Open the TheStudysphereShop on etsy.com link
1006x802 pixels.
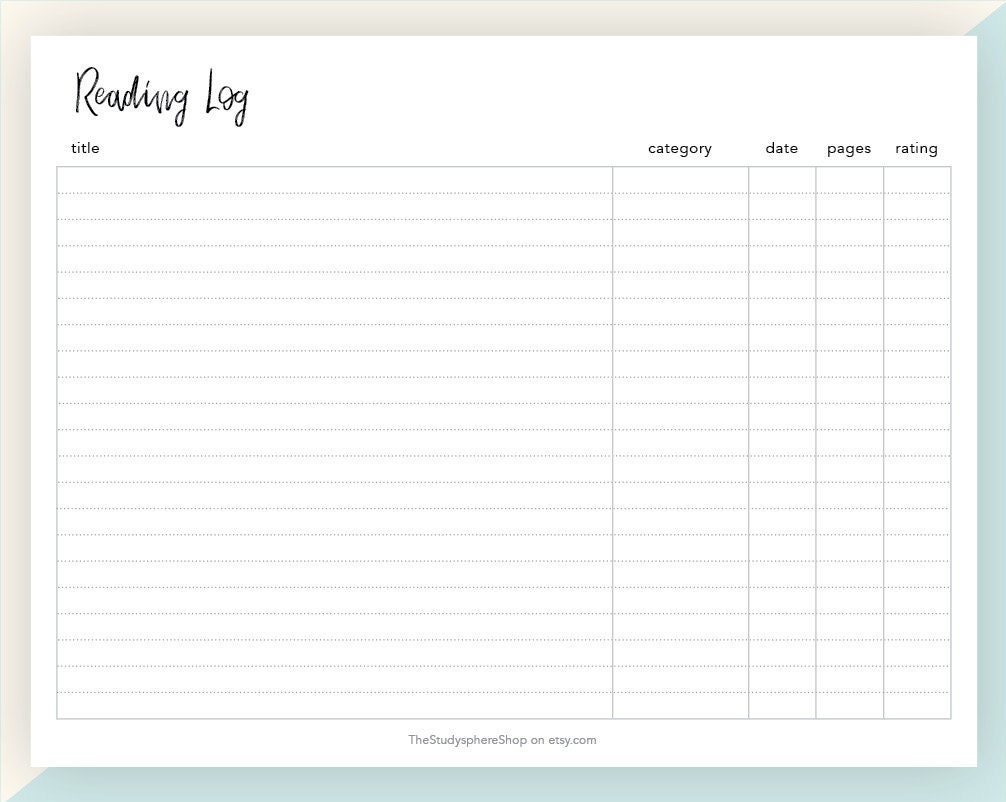click(x=503, y=741)
